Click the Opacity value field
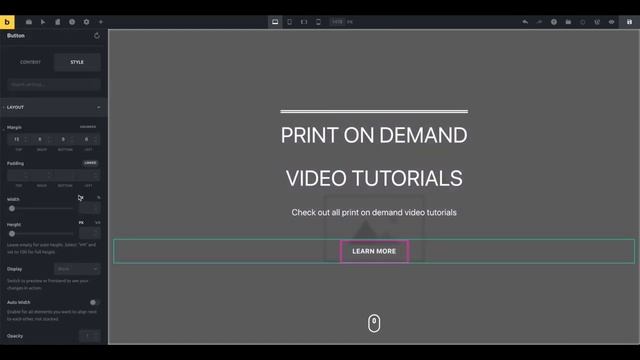640x360 pixels. click(89, 336)
